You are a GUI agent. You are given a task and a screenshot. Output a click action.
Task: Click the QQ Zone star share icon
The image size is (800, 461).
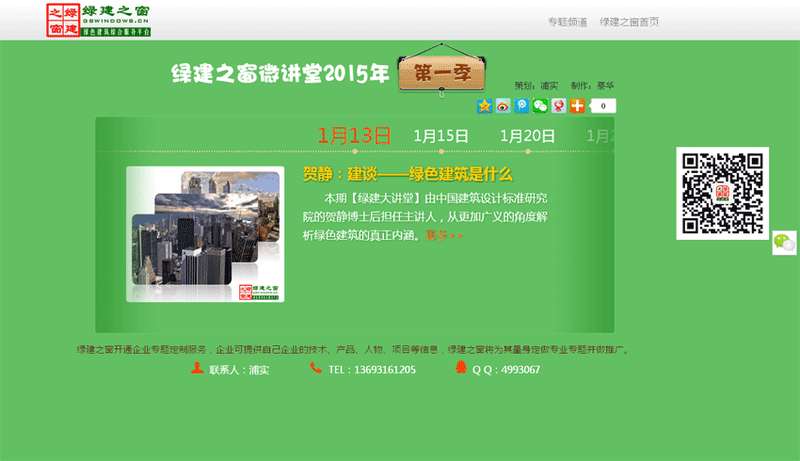point(485,106)
